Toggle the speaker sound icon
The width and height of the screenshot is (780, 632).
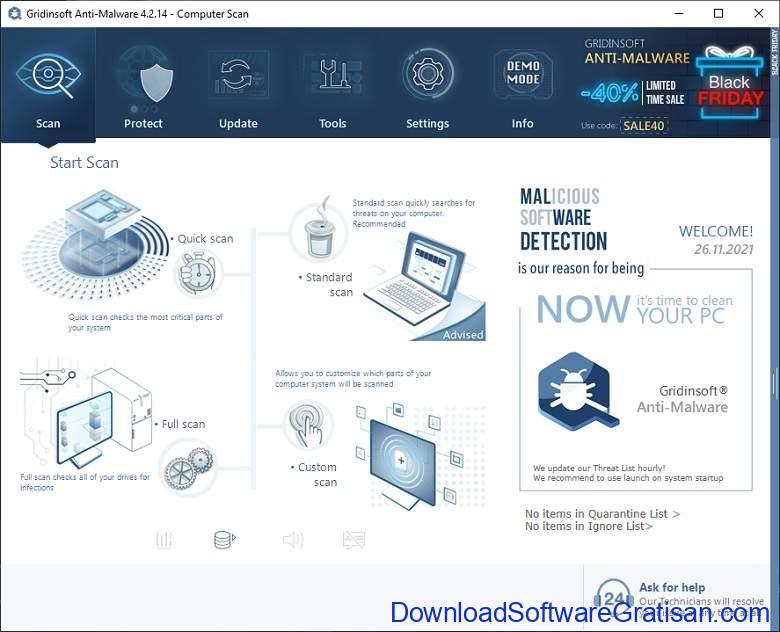[292, 540]
